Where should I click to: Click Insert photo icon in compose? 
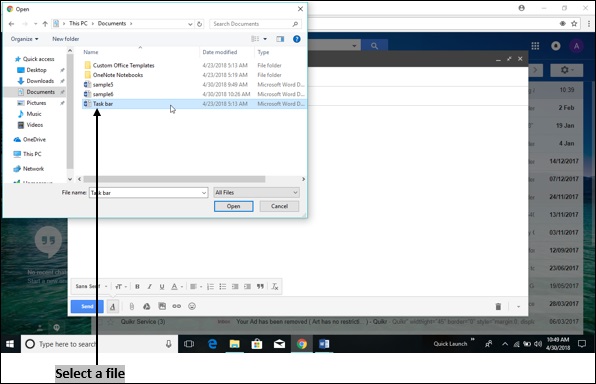pos(162,306)
